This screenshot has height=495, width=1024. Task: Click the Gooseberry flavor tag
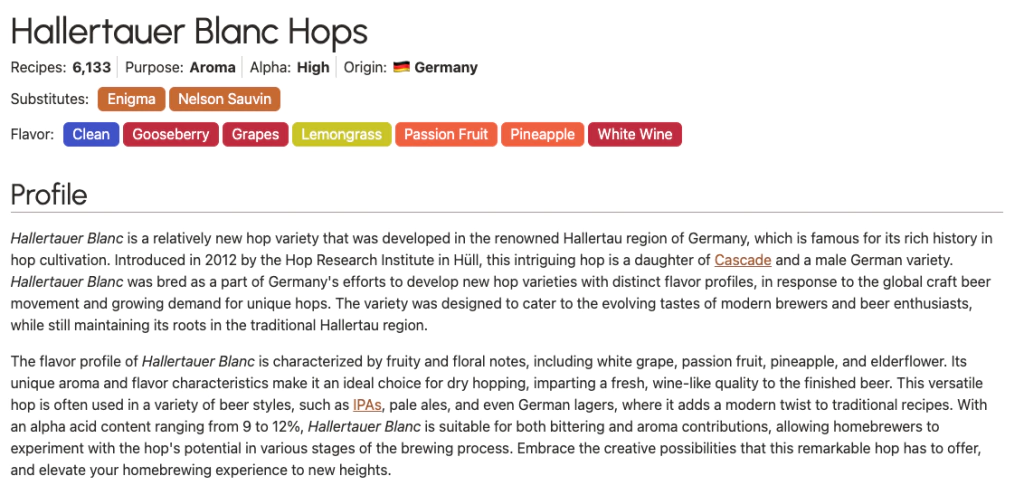coord(171,134)
